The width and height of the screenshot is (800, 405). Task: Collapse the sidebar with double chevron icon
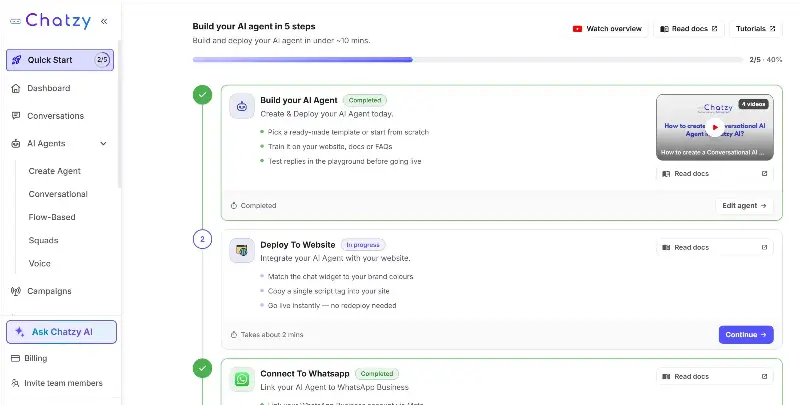tap(104, 21)
